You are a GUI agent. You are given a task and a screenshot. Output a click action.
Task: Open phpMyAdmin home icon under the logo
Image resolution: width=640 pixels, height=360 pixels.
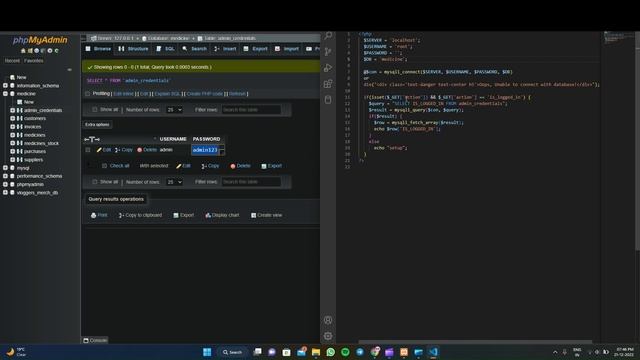click(x=23, y=51)
